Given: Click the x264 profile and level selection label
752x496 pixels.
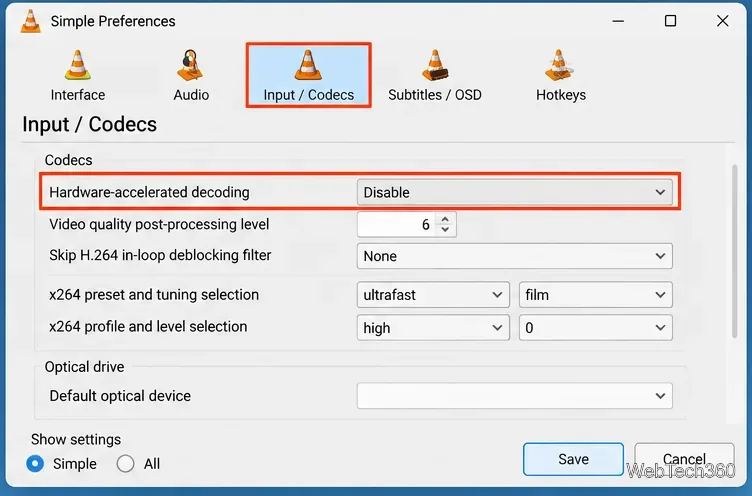Looking at the screenshot, I should click(148, 327).
